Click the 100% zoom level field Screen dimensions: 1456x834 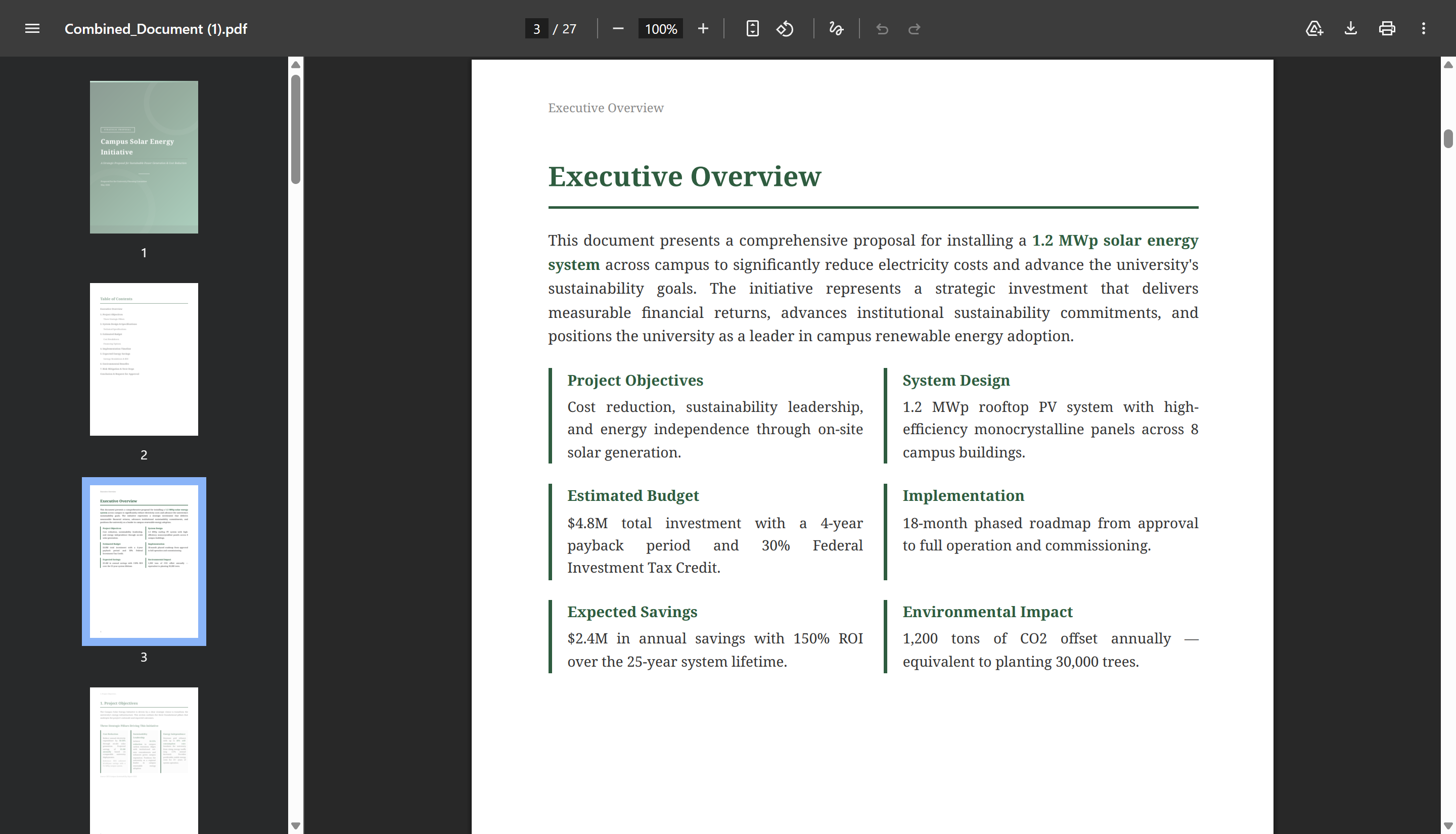click(x=660, y=29)
